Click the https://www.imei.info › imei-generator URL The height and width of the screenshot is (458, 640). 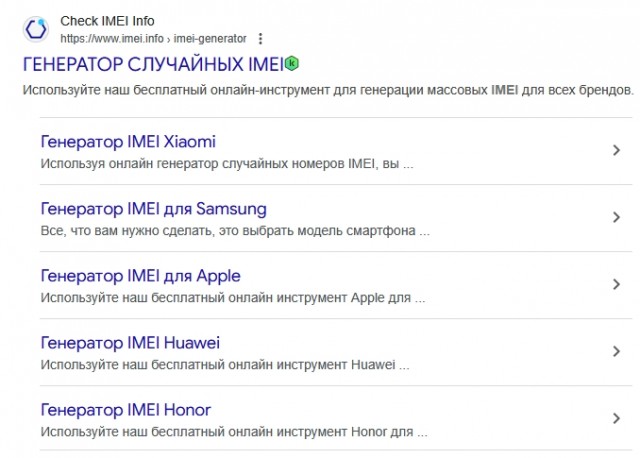coord(153,39)
